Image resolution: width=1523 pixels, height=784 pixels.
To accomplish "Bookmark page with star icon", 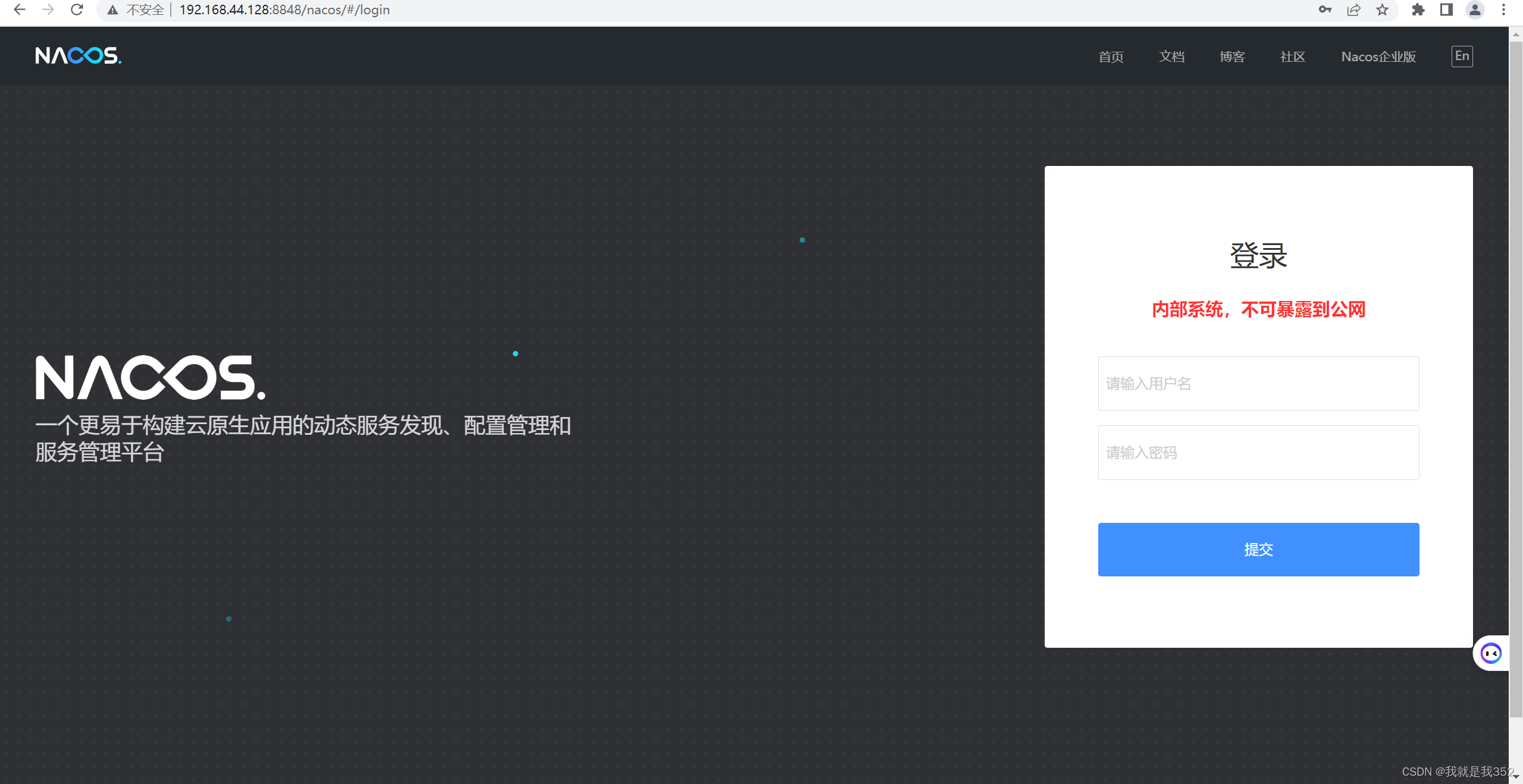I will point(1382,10).
